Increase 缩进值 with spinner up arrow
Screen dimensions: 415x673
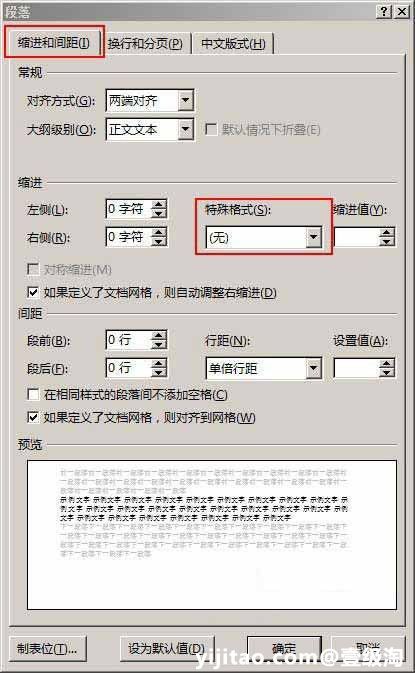point(387,233)
